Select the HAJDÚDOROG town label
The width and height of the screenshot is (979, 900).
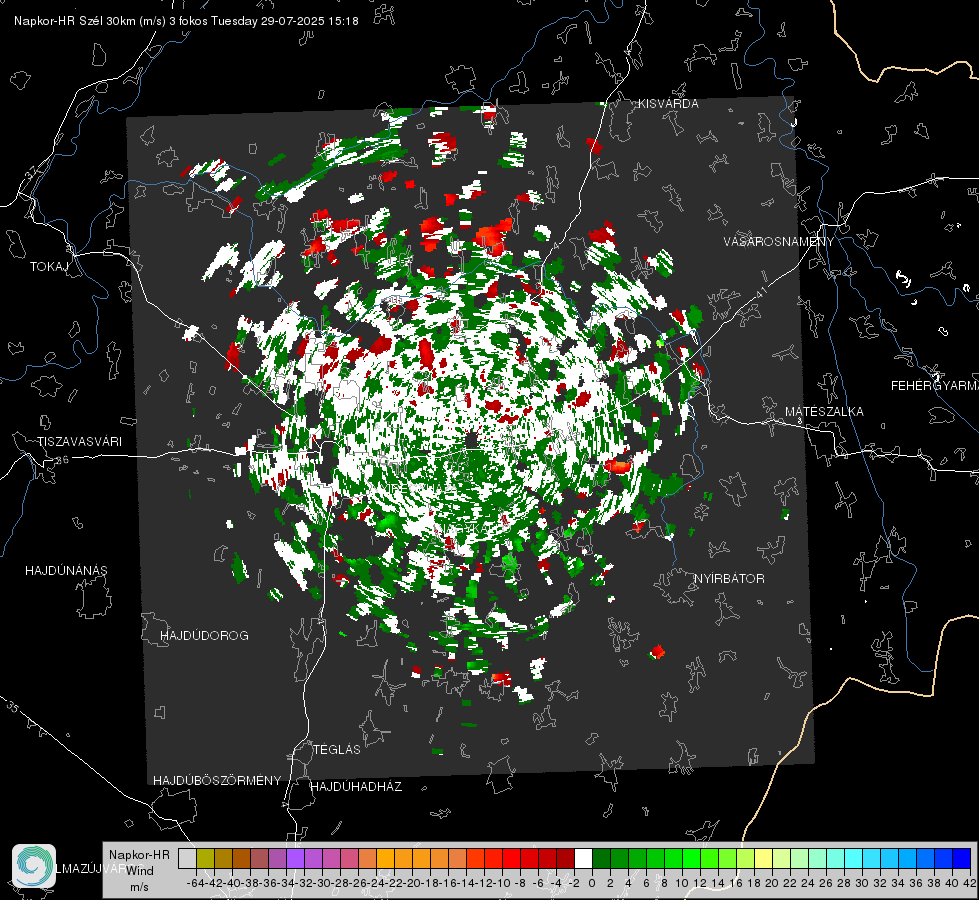204,635
